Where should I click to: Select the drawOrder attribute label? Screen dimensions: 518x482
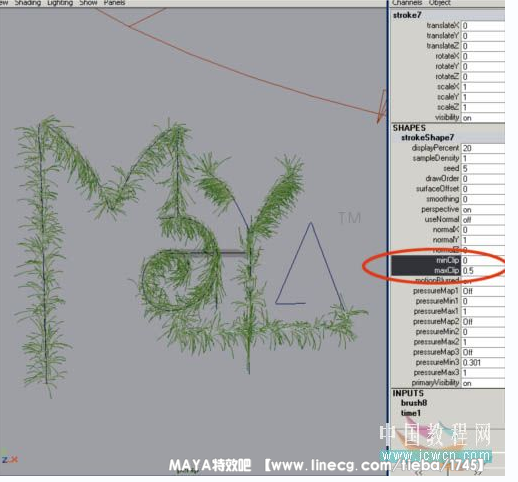(442, 178)
